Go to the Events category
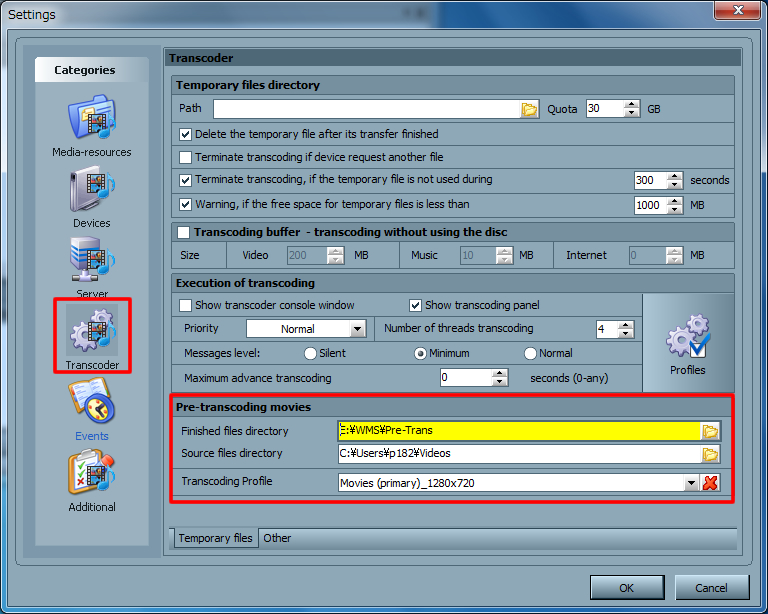The width and height of the screenshot is (768, 614). point(92,408)
